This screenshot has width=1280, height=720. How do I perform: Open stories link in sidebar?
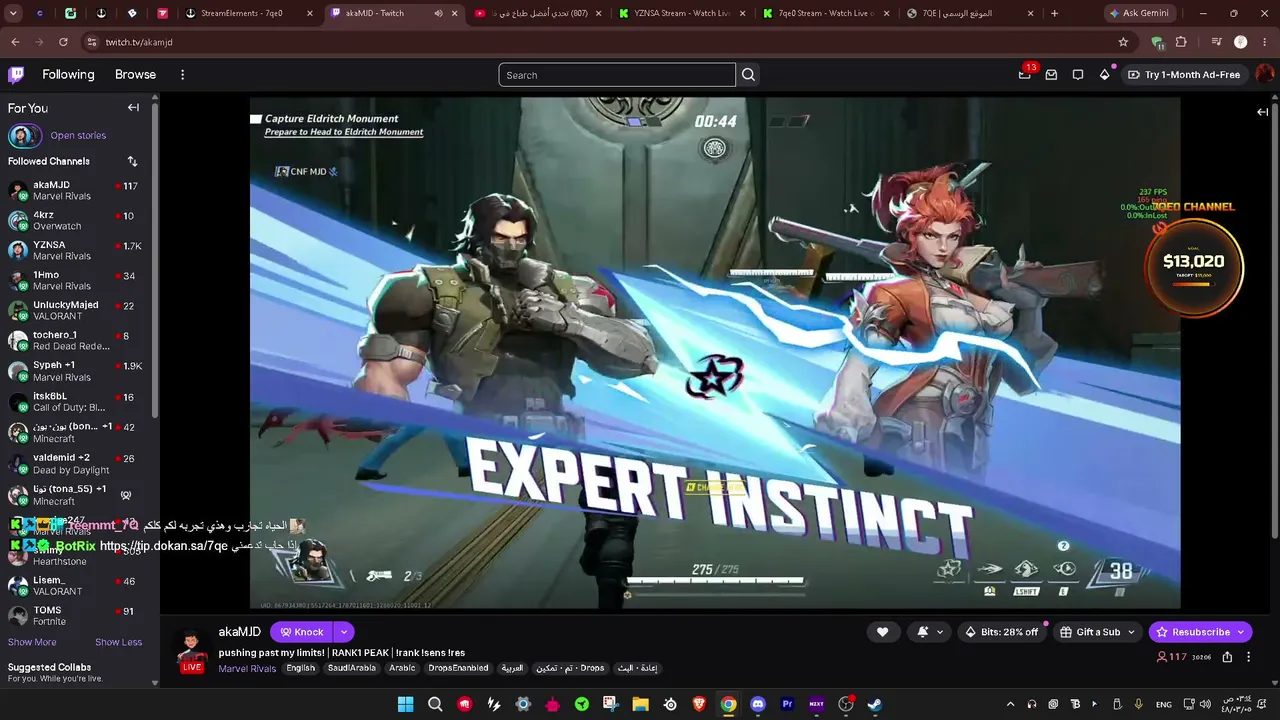[x=78, y=136]
